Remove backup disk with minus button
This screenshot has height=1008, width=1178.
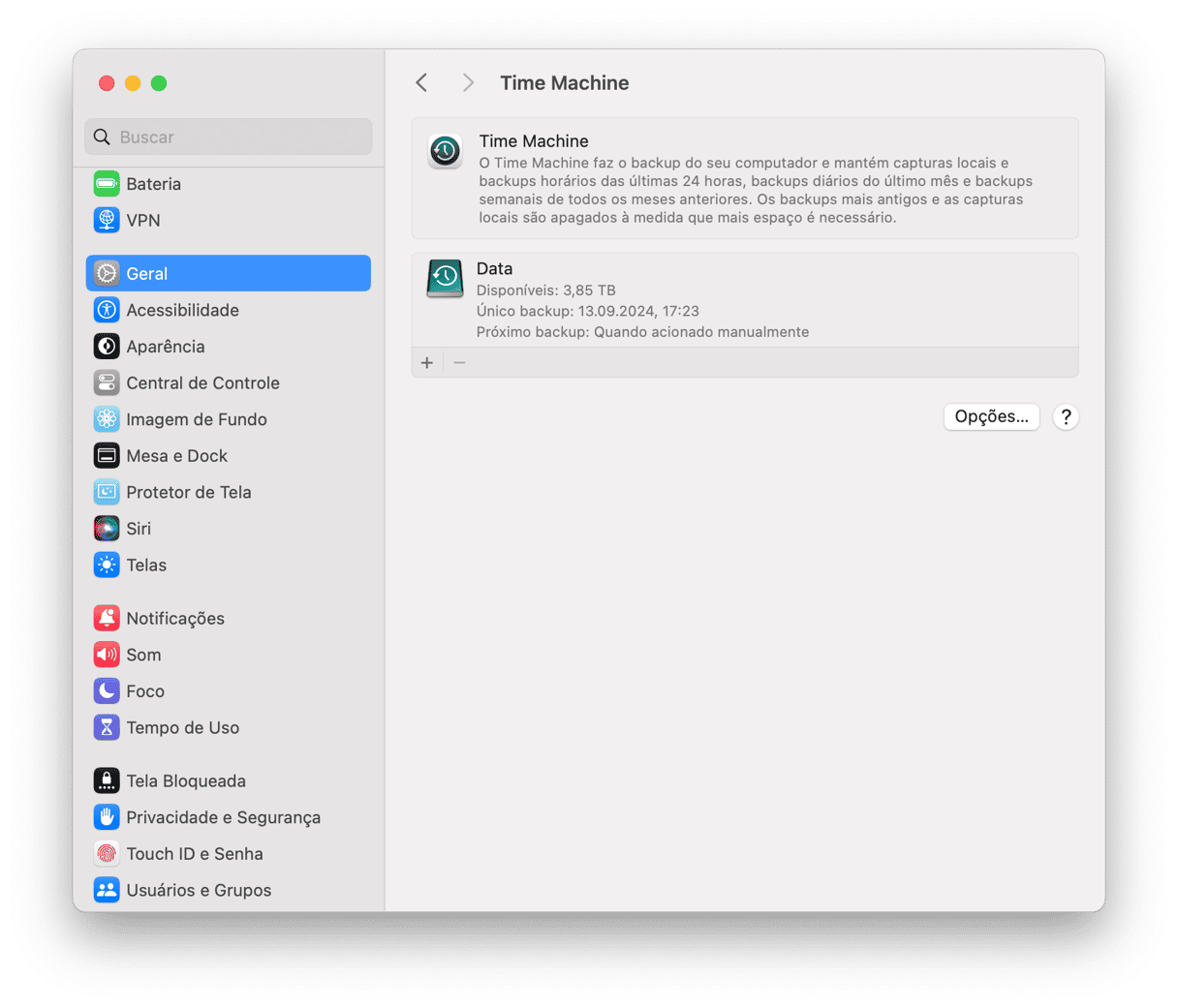point(460,363)
